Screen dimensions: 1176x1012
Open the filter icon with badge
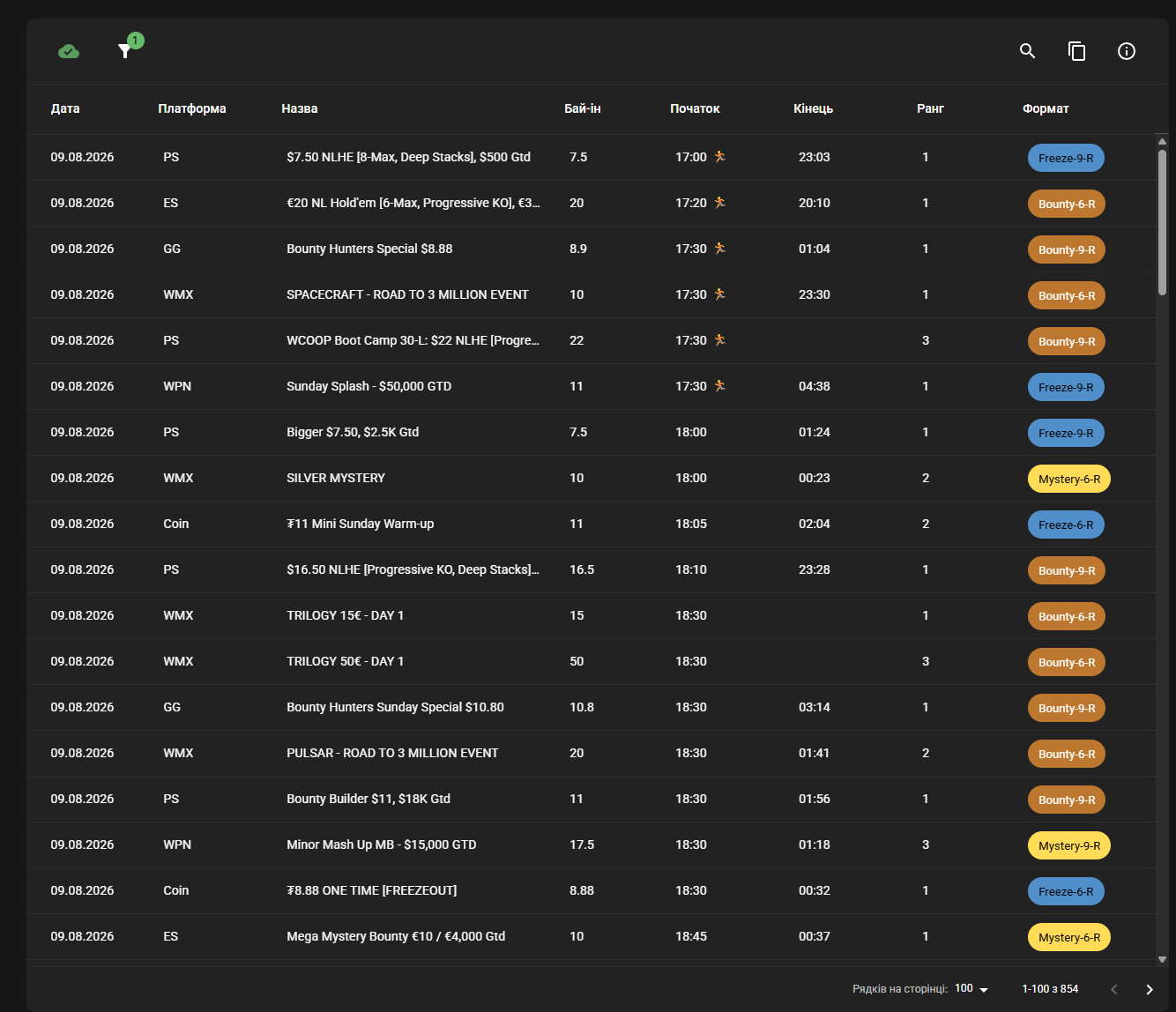[x=125, y=51]
